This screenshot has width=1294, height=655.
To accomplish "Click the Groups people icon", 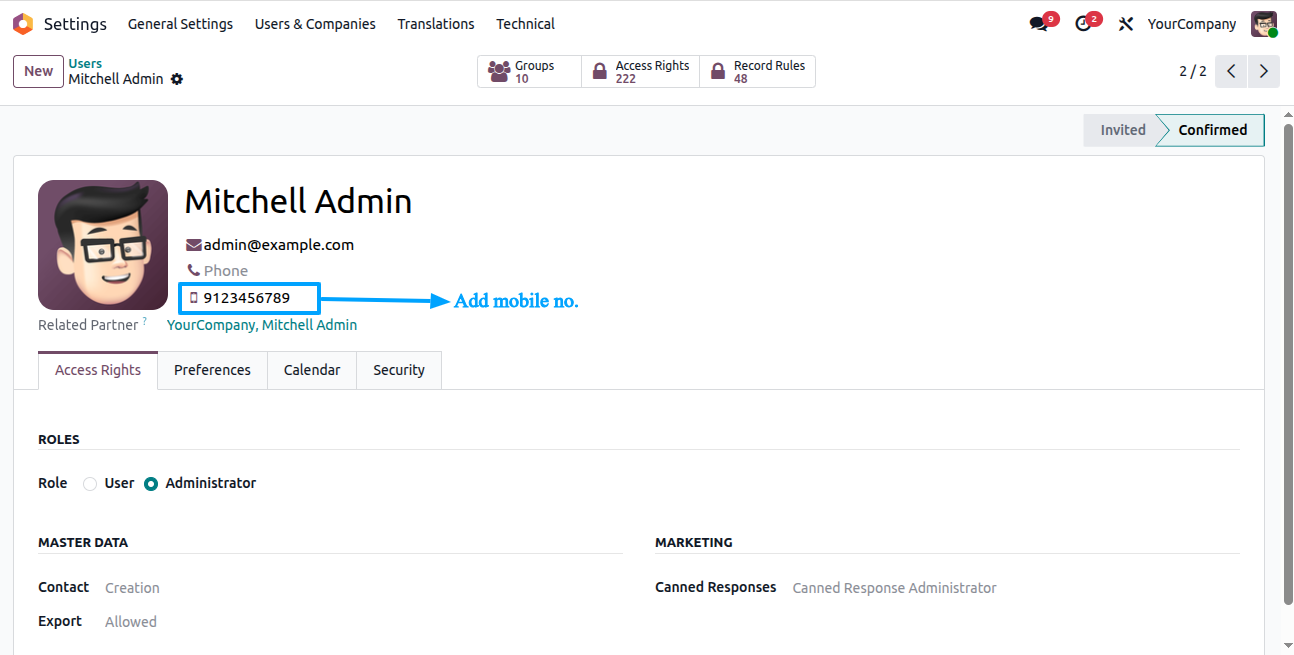I will click(499, 72).
